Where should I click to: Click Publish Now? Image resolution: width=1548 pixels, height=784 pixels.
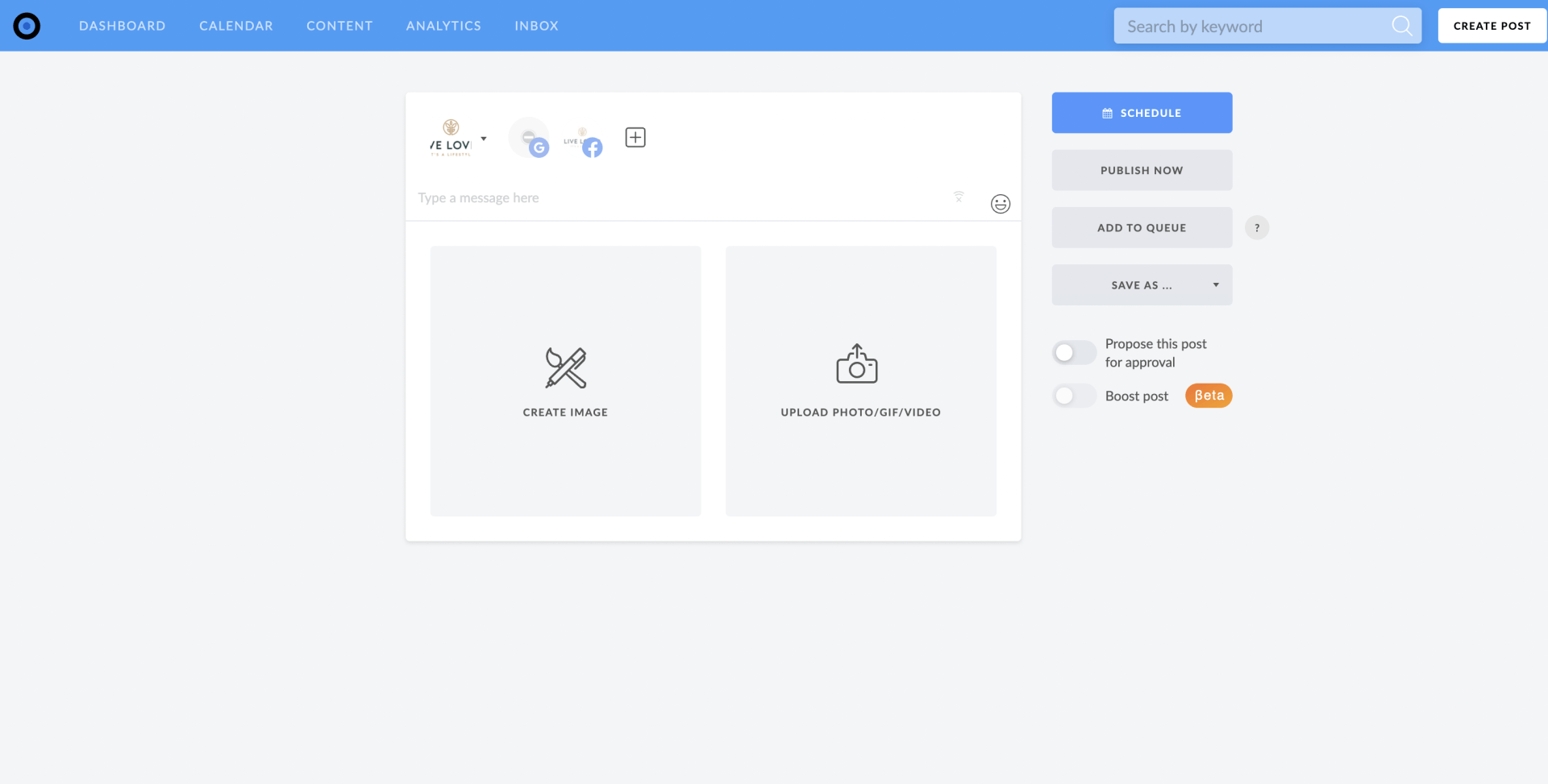pyautogui.click(x=1142, y=170)
